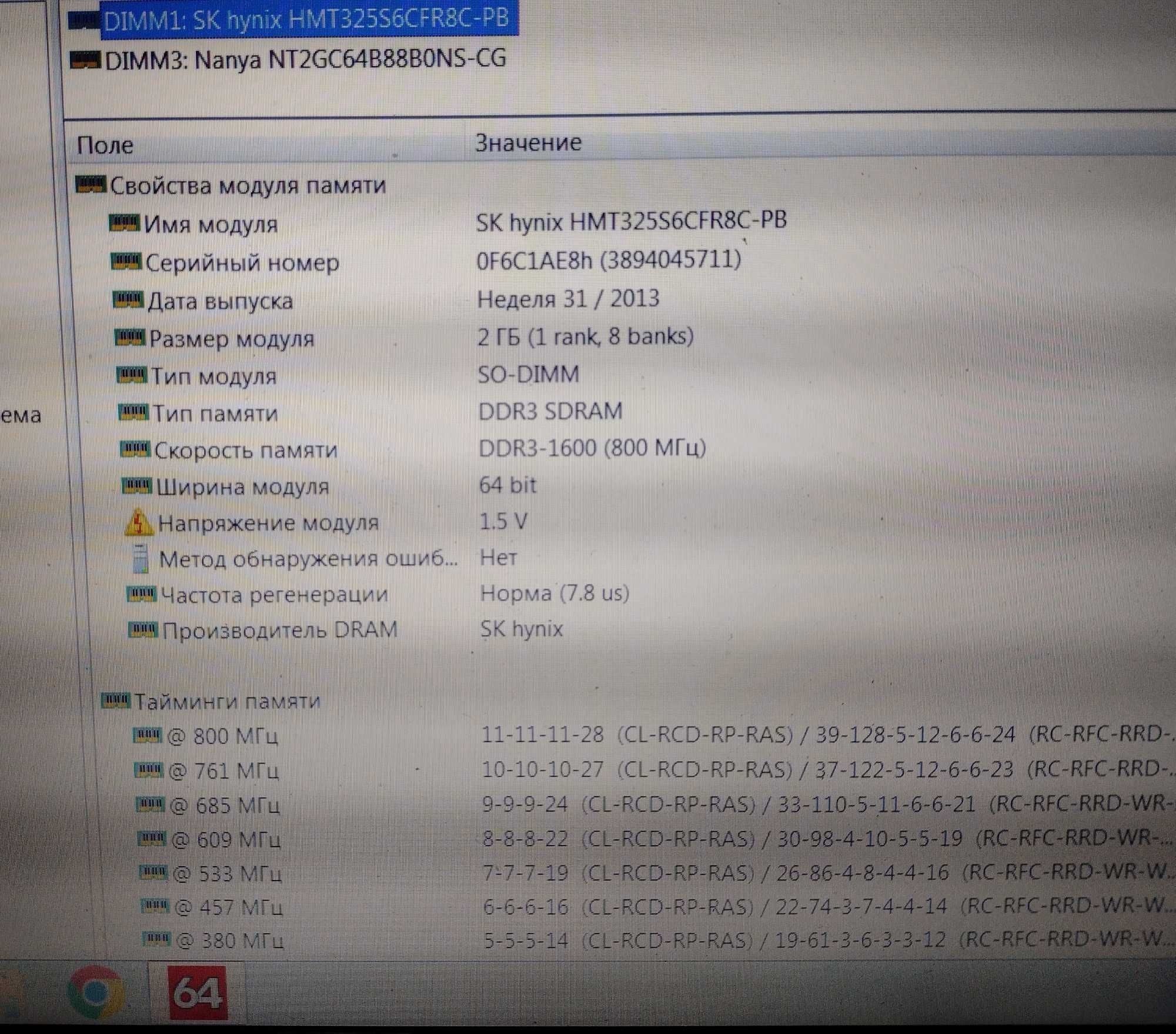This screenshot has width=1176, height=1034.
Task: Click the icon beside Частота регенерации
Action: pyautogui.click(x=142, y=595)
